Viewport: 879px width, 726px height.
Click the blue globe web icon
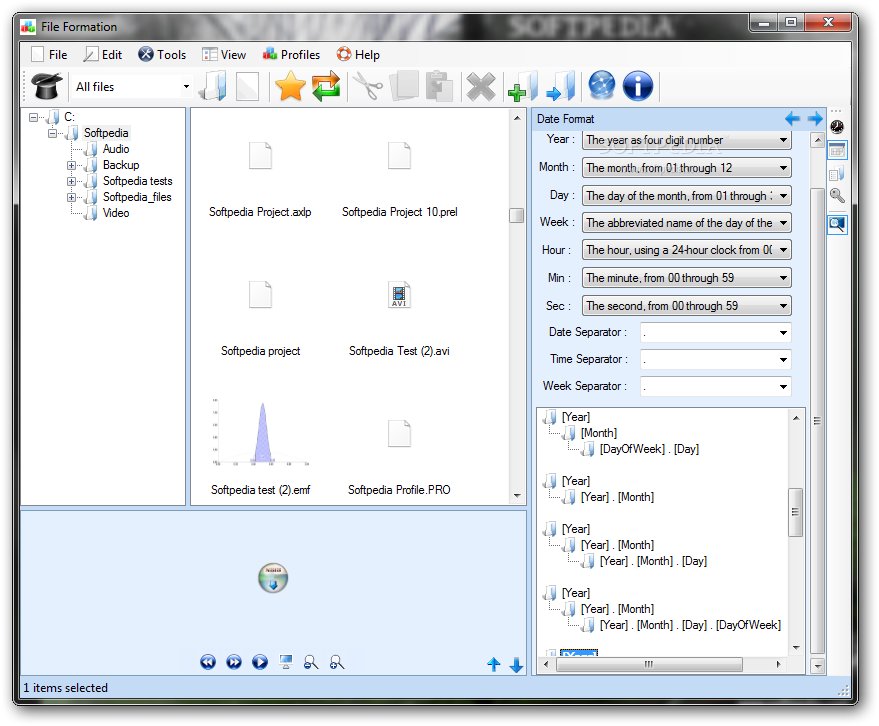602,85
